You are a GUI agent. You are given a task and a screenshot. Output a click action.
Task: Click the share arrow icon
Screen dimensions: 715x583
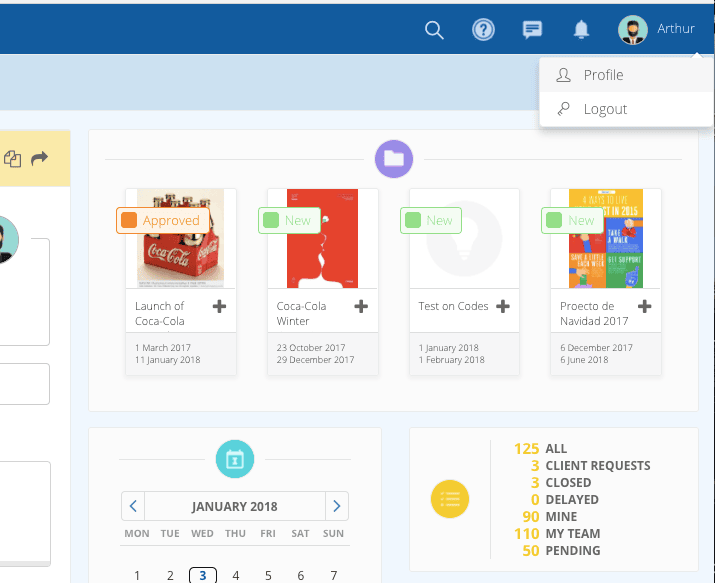[x=40, y=158]
